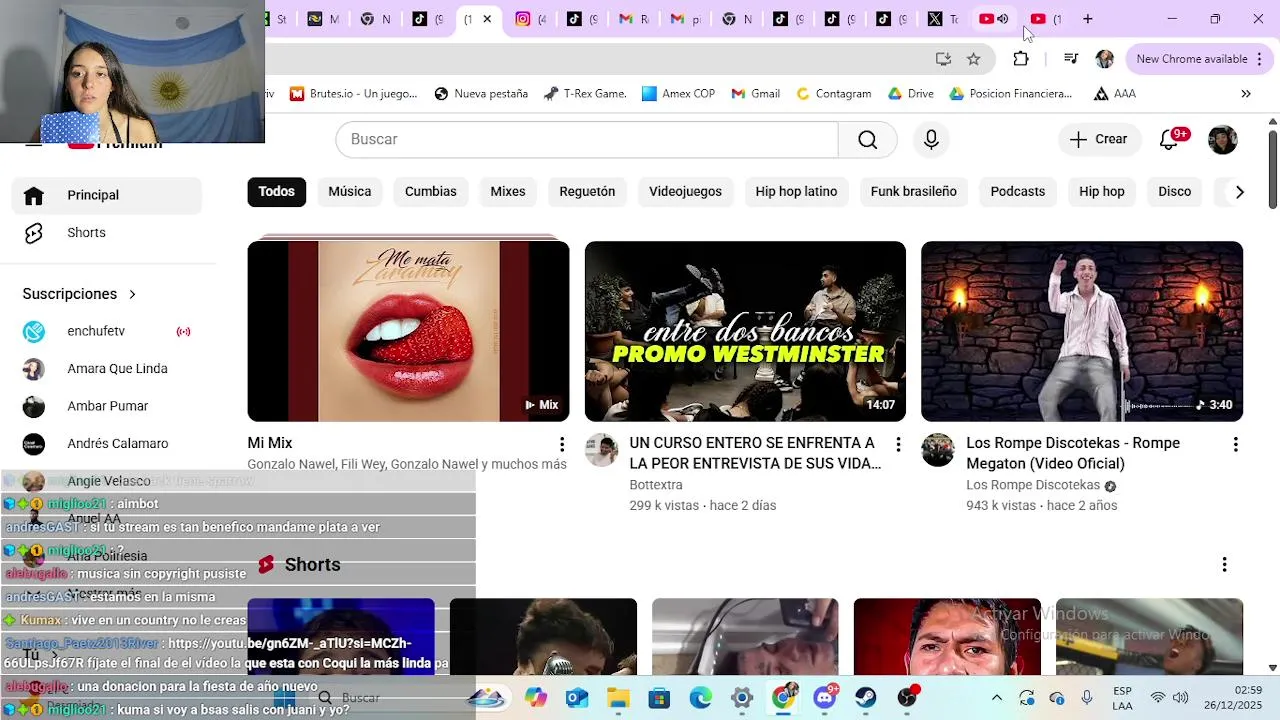Image resolution: width=1280 pixels, height=720 pixels.
Task: Open Outlook from the taskbar
Action: pos(577,698)
